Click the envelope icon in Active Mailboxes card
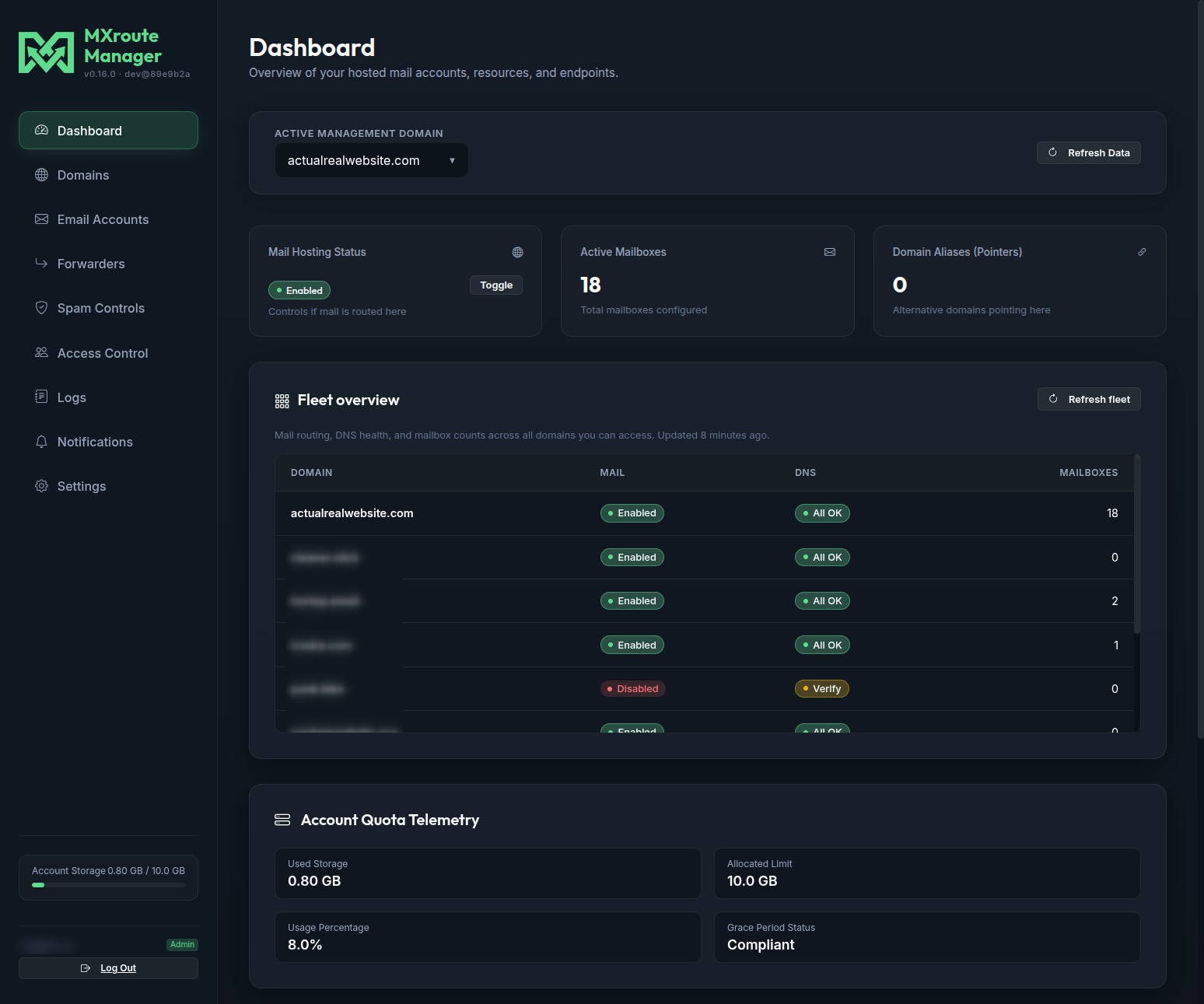This screenshot has height=1004, width=1204. [x=830, y=252]
